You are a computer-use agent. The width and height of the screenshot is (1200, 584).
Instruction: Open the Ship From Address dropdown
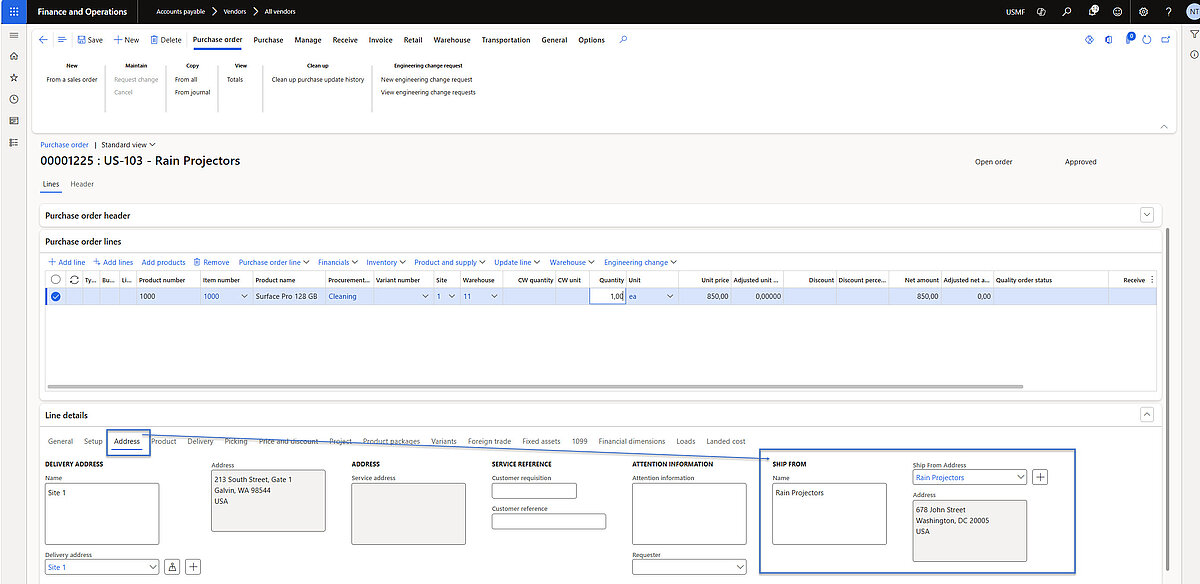pos(1020,478)
